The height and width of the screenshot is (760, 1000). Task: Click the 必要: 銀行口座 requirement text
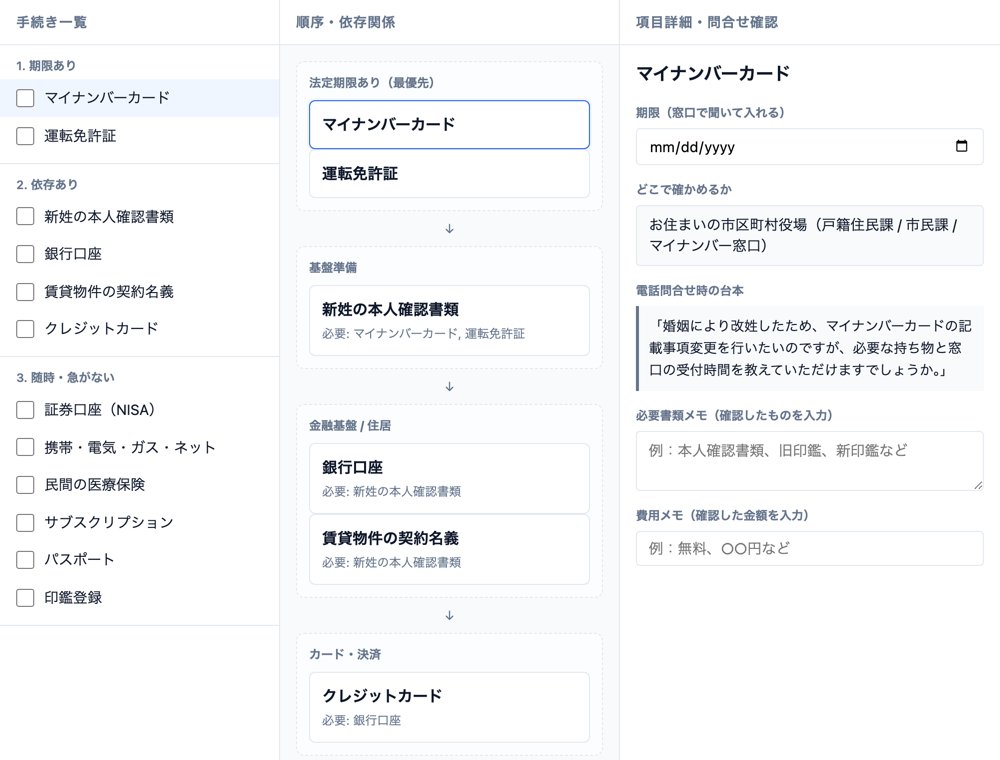(x=361, y=720)
